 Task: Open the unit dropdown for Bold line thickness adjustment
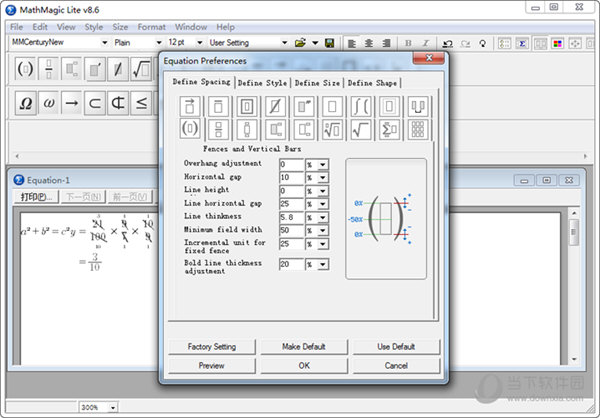click(323, 265)
